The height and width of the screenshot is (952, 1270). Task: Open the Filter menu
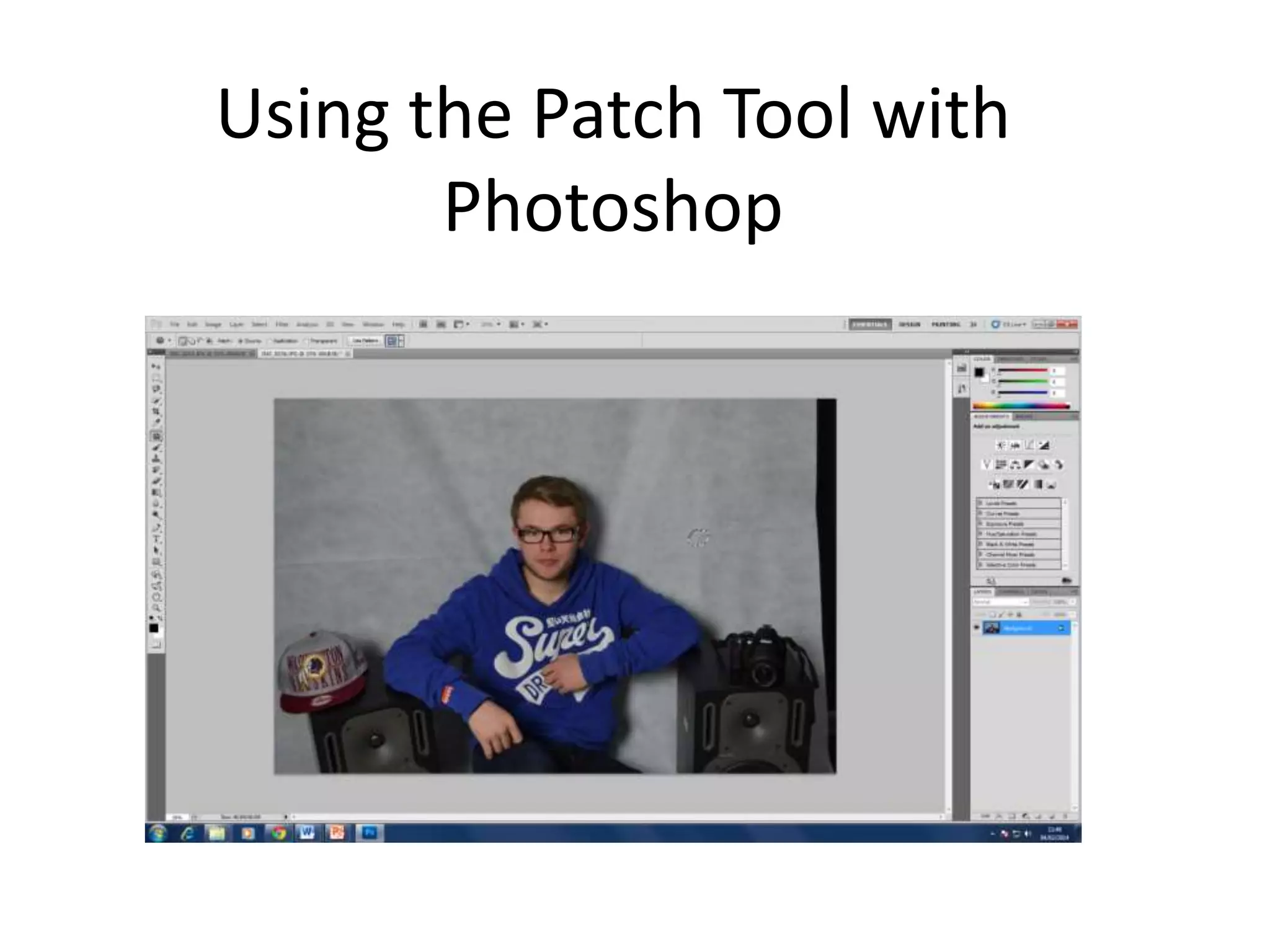tap(282, 324)
